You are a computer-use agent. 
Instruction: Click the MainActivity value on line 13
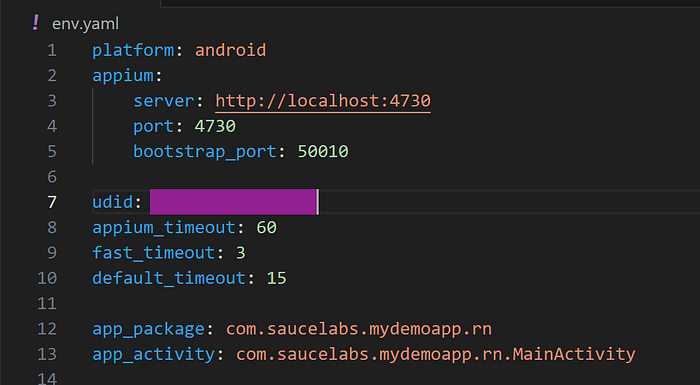click(435, 354)
